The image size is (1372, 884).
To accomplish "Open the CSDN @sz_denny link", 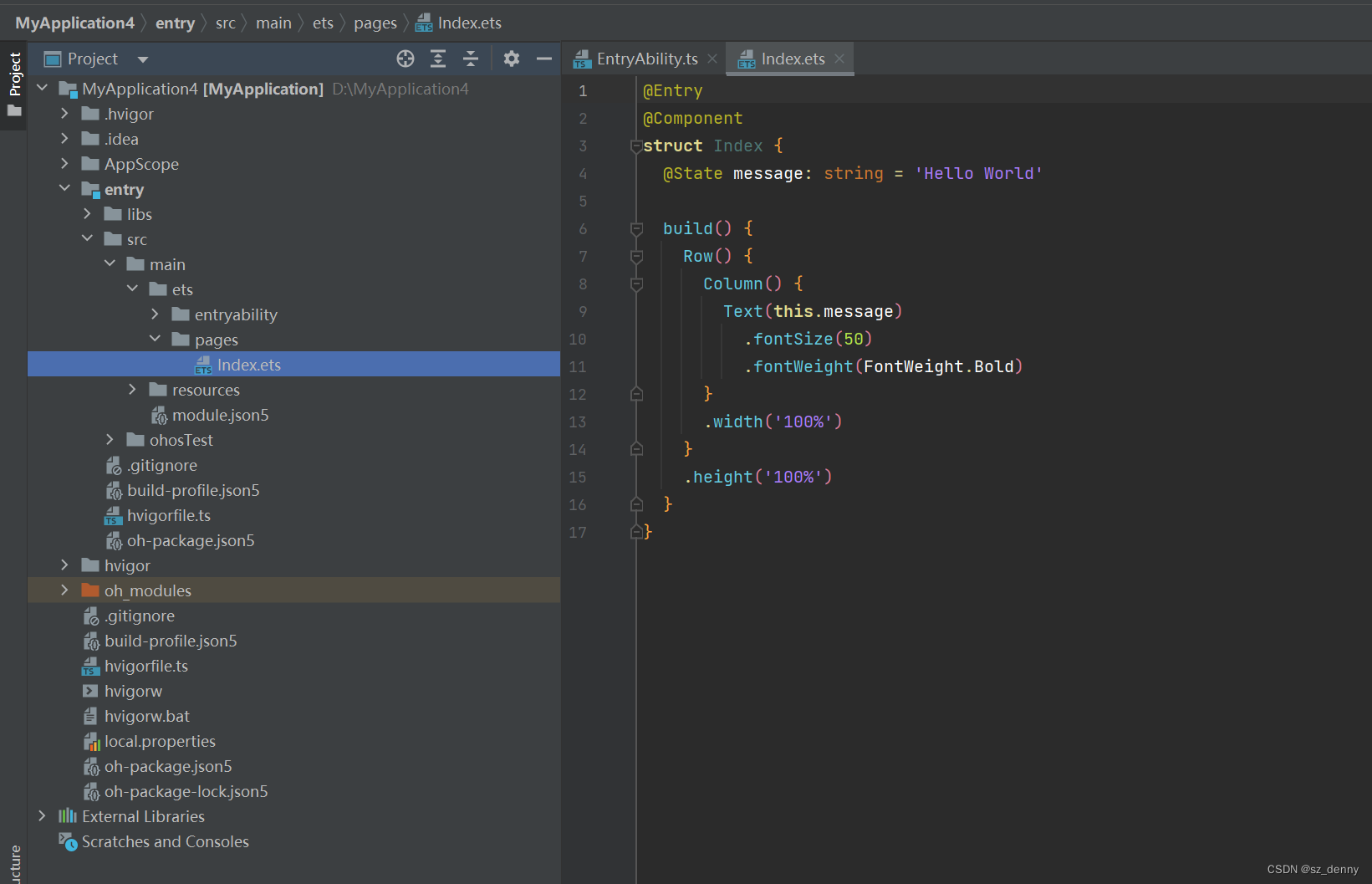I will 1313,869.
